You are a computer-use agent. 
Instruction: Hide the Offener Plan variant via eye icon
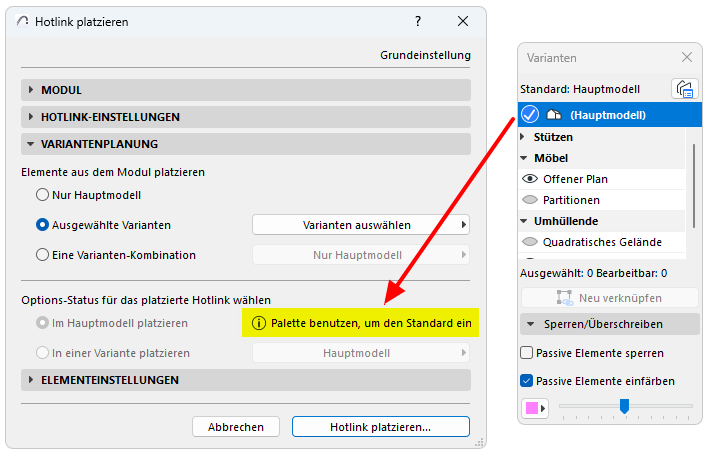click(x=530, y=179)
